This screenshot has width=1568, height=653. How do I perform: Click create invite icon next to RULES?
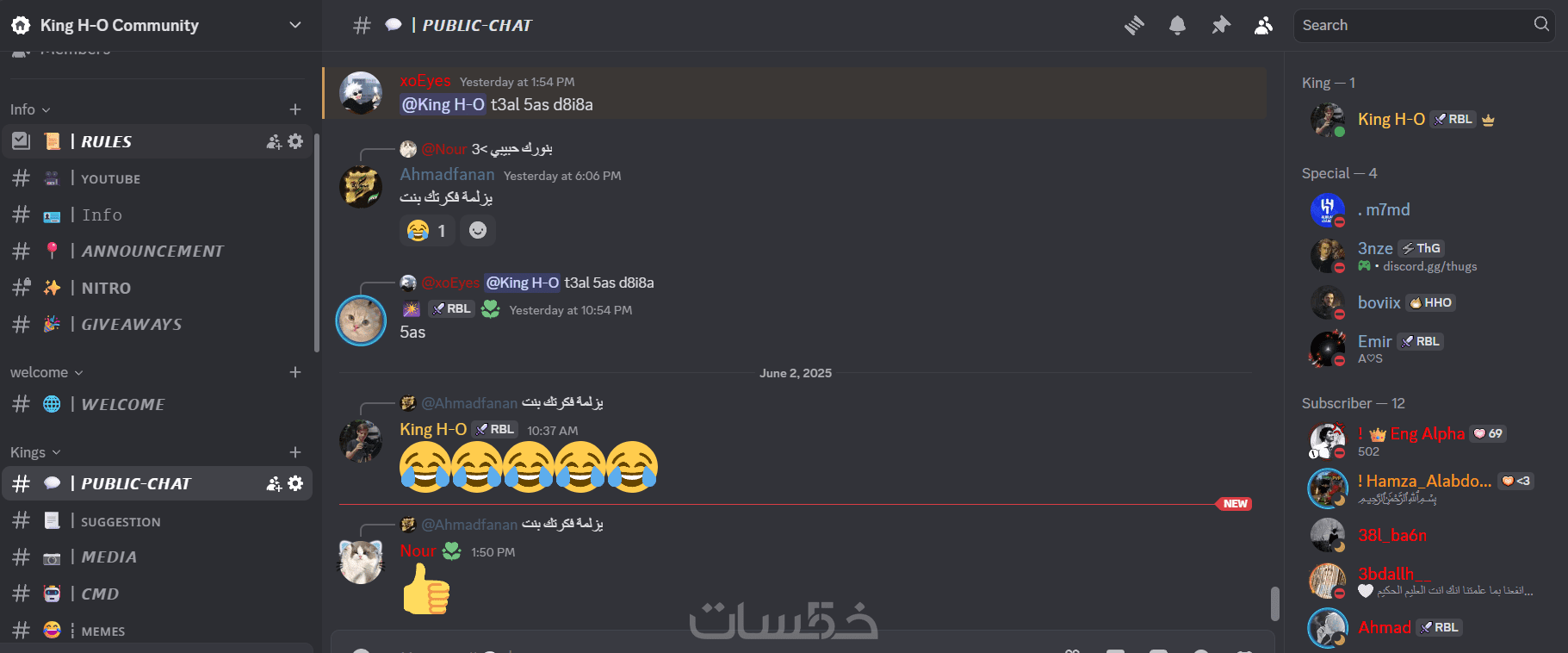274,141
